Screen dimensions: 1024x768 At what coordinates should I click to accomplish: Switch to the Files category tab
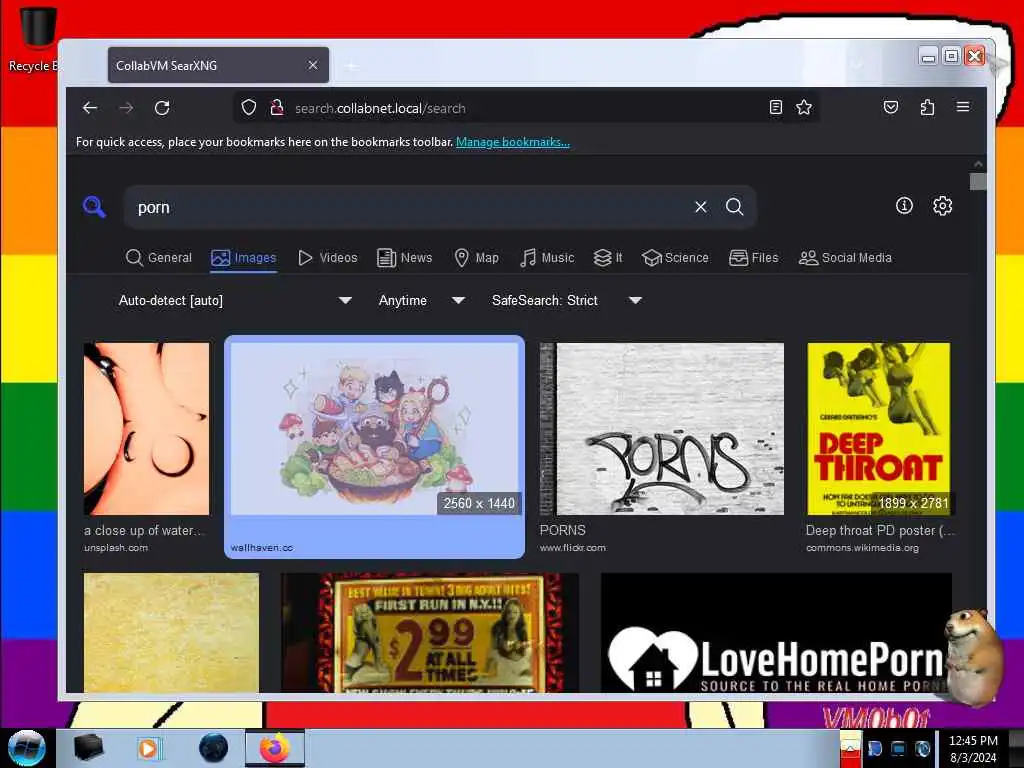tap(754, 257)
